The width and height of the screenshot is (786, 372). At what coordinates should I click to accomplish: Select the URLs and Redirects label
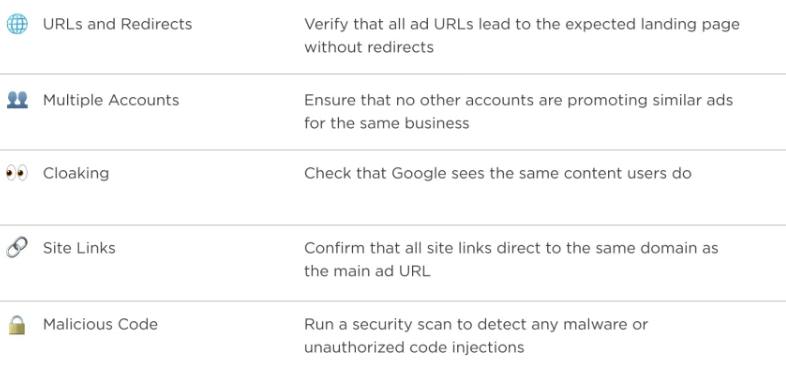[x=117, y=24]
